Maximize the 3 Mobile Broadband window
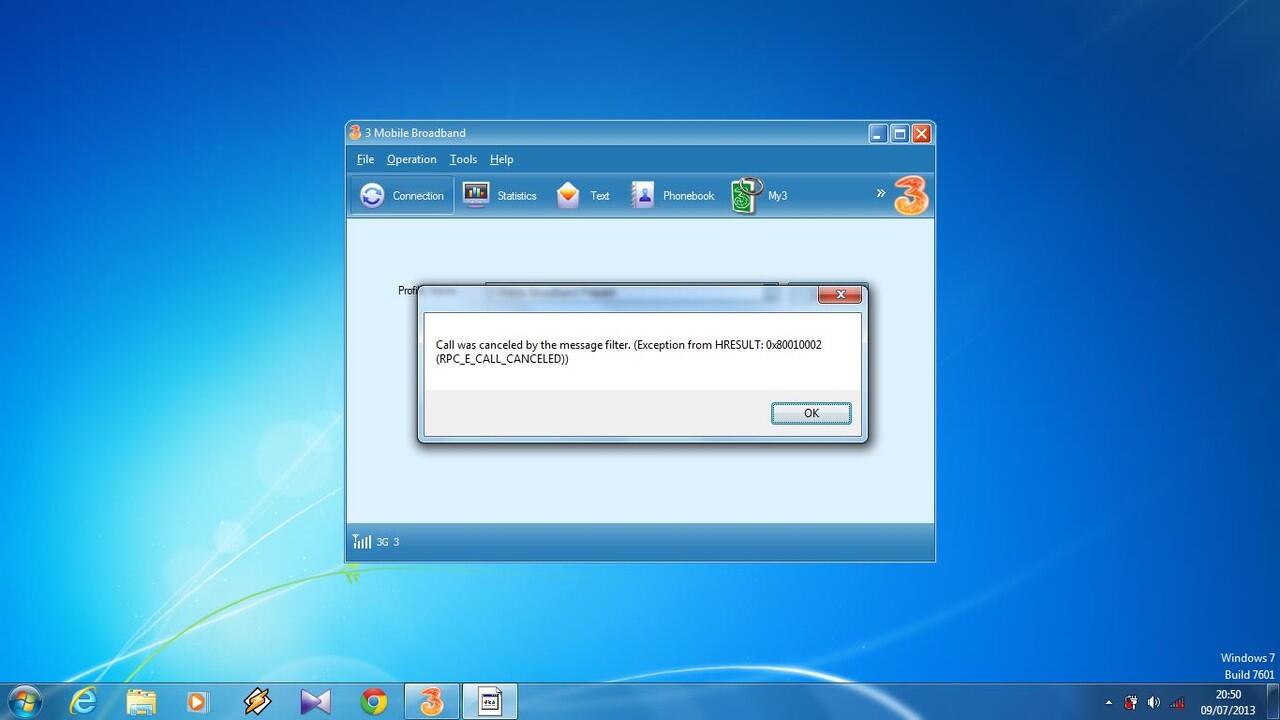Image resolution: width=1280 pixels, height=720 pixels. 900,133
